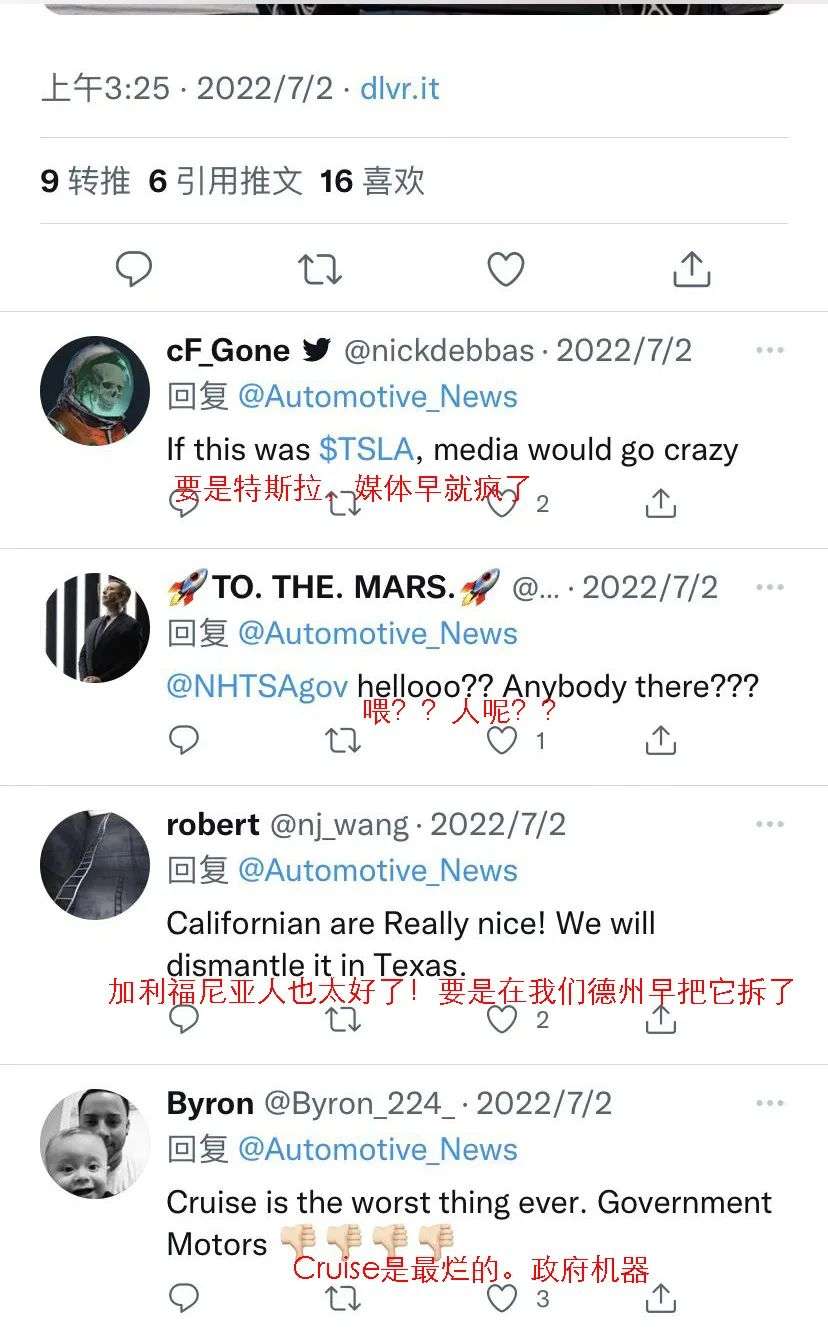Open more options for cF_Gone's reply
828x1336 pixels.
click(770, 350)
